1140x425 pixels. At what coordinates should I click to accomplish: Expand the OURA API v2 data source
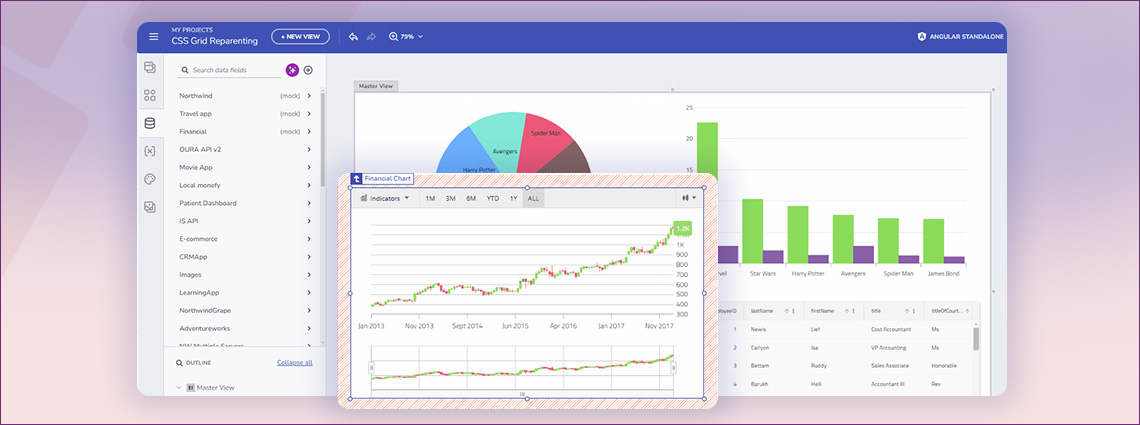(309, 150)
